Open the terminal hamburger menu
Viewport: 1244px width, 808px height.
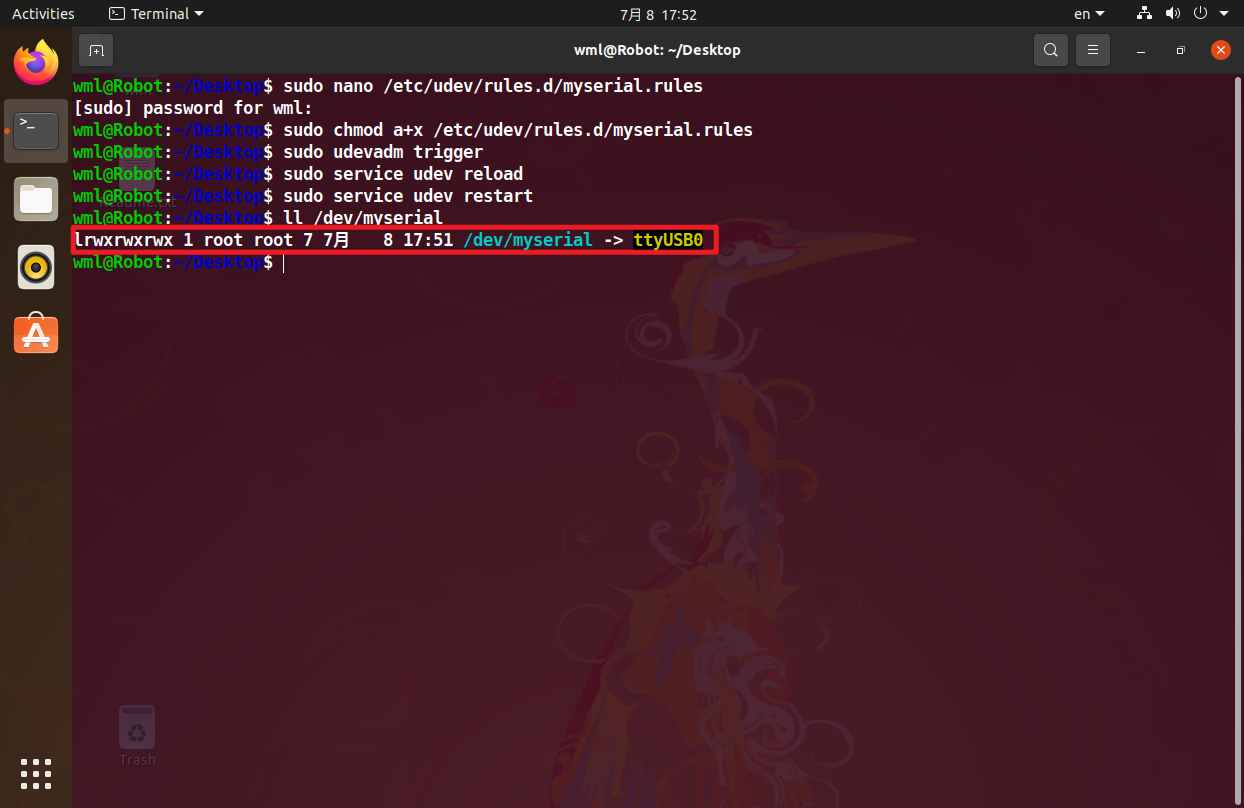(x=1093, y=50)
